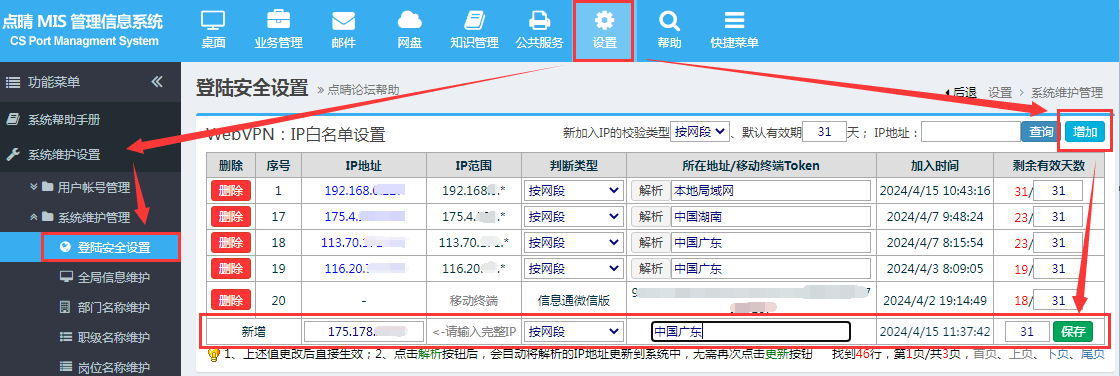Viewport: 1120px width, 376px height.
Task: Open the 校验类型 按网段 dropdown
Action: coord(700,132)
